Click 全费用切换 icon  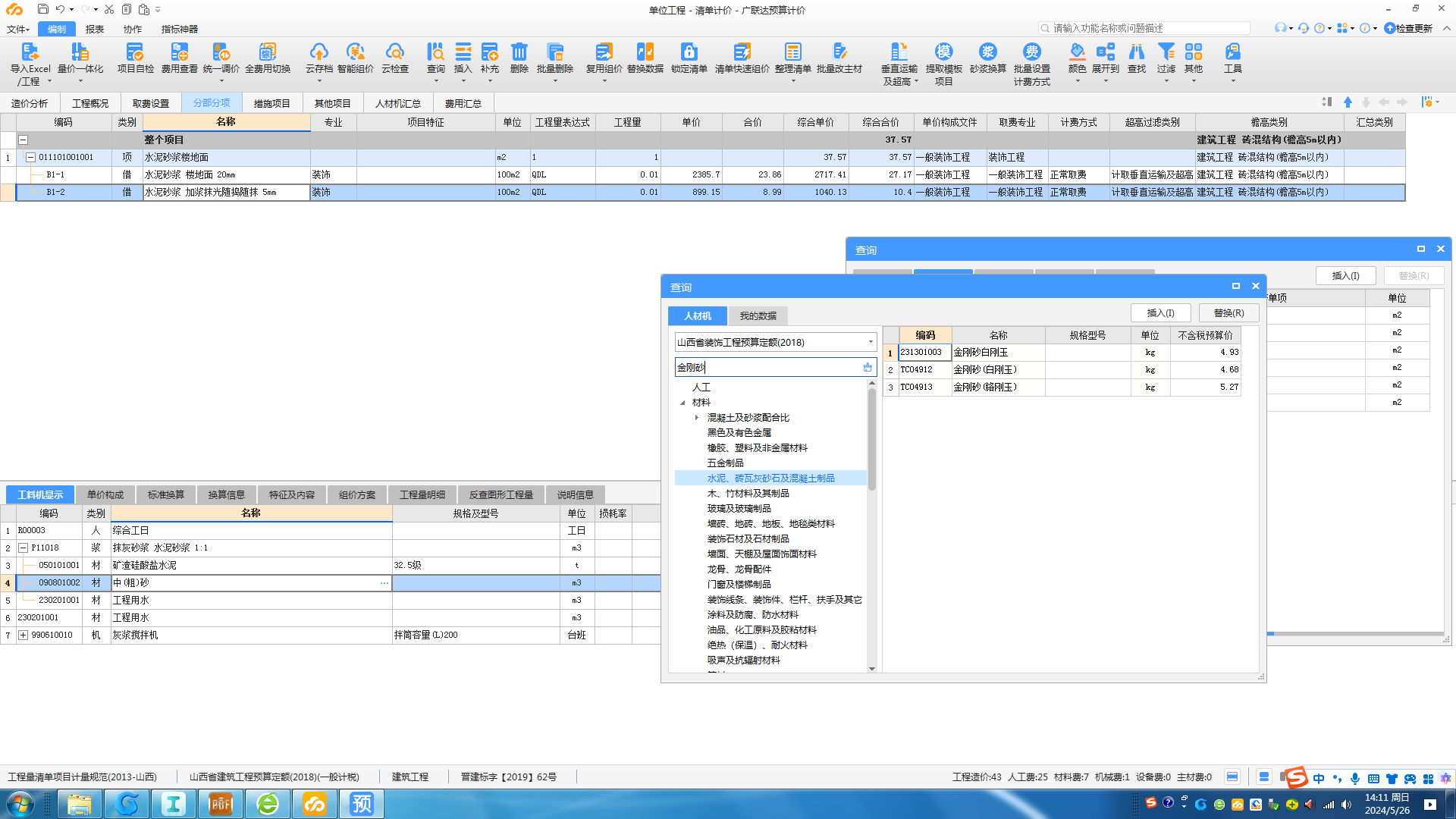tap(268, 52)
